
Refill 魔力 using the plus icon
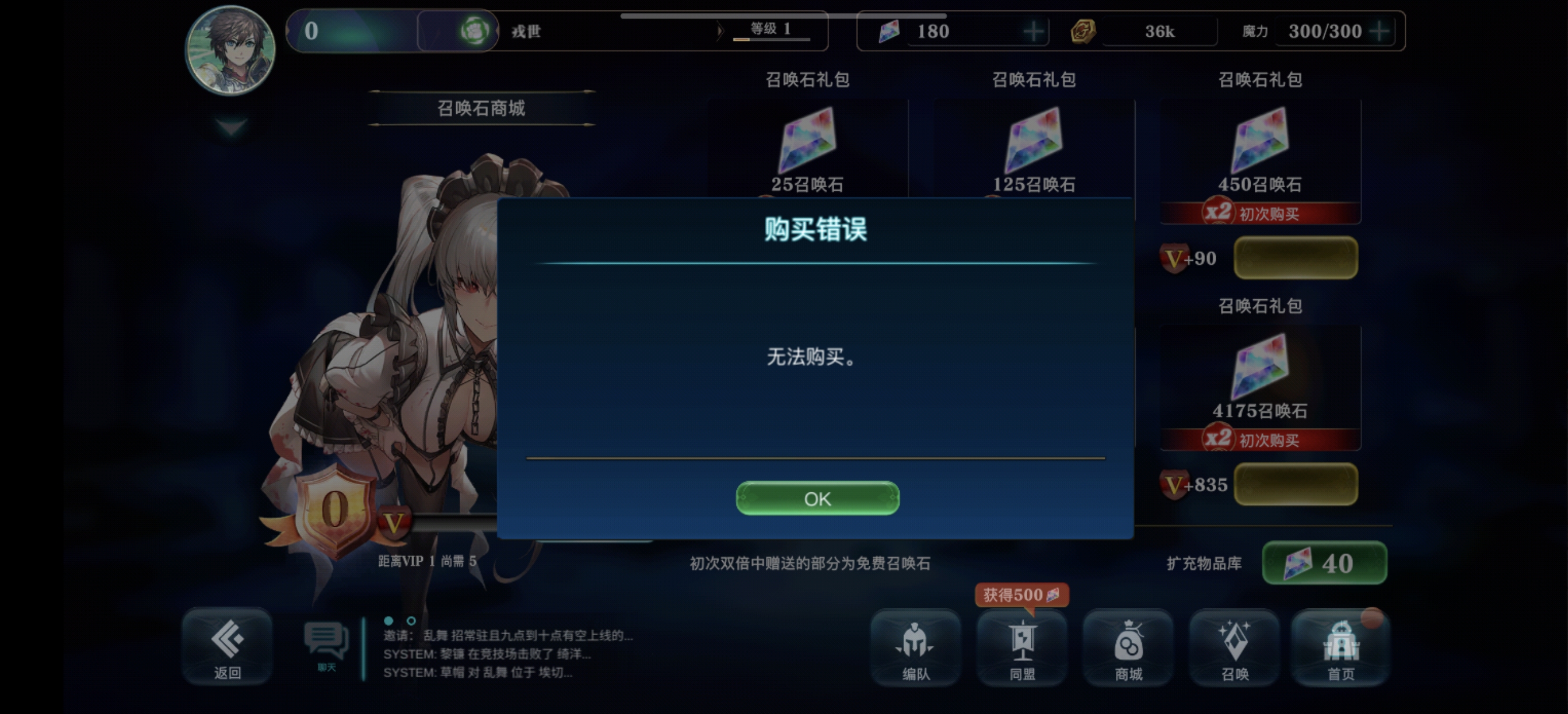1381,31
